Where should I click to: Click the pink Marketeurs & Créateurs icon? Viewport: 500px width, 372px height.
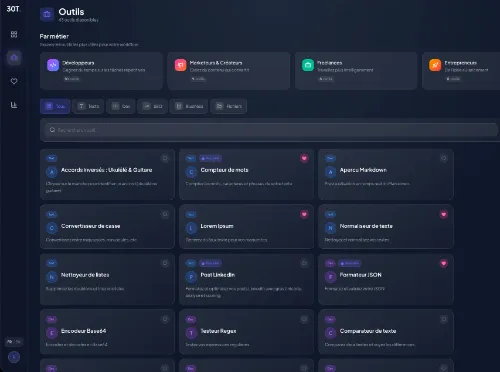tap(180, 65)
